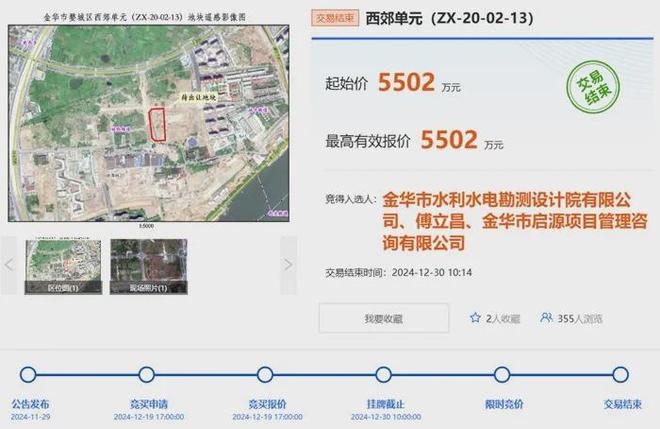Click the 2024-11-29 date text

(30, 417)
